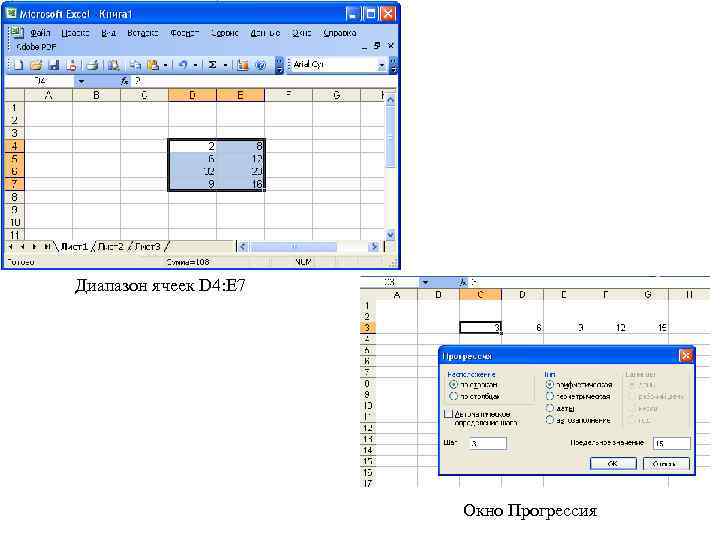The width and height of the screenshot is (720, 540).
Task: Launch the Chart Wizard toolbar icon
Action: (x=243, y=65)
